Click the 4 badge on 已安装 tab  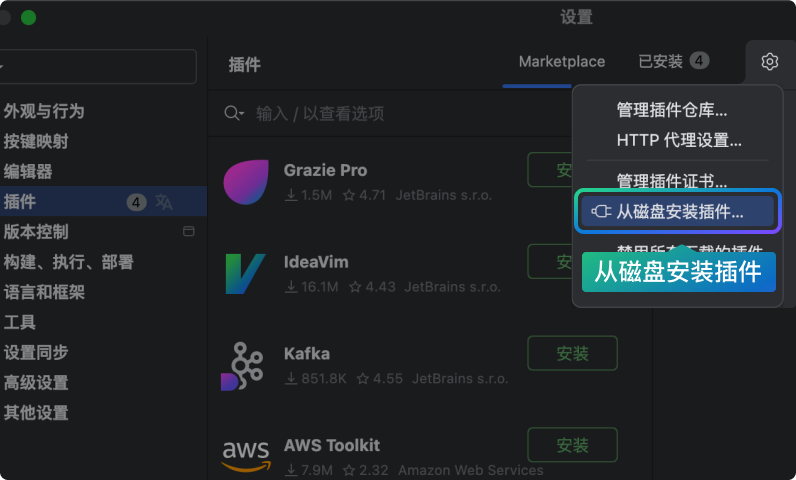point(699,61)
